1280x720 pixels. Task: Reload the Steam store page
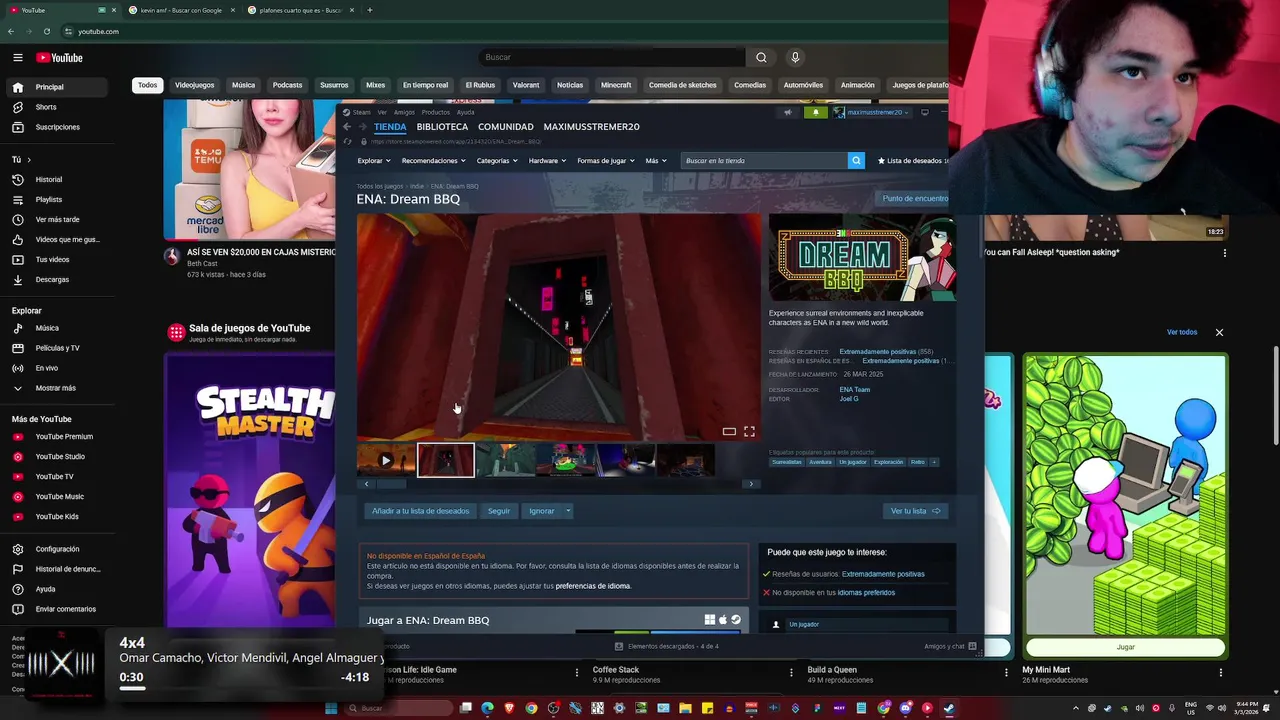[347, 141]
